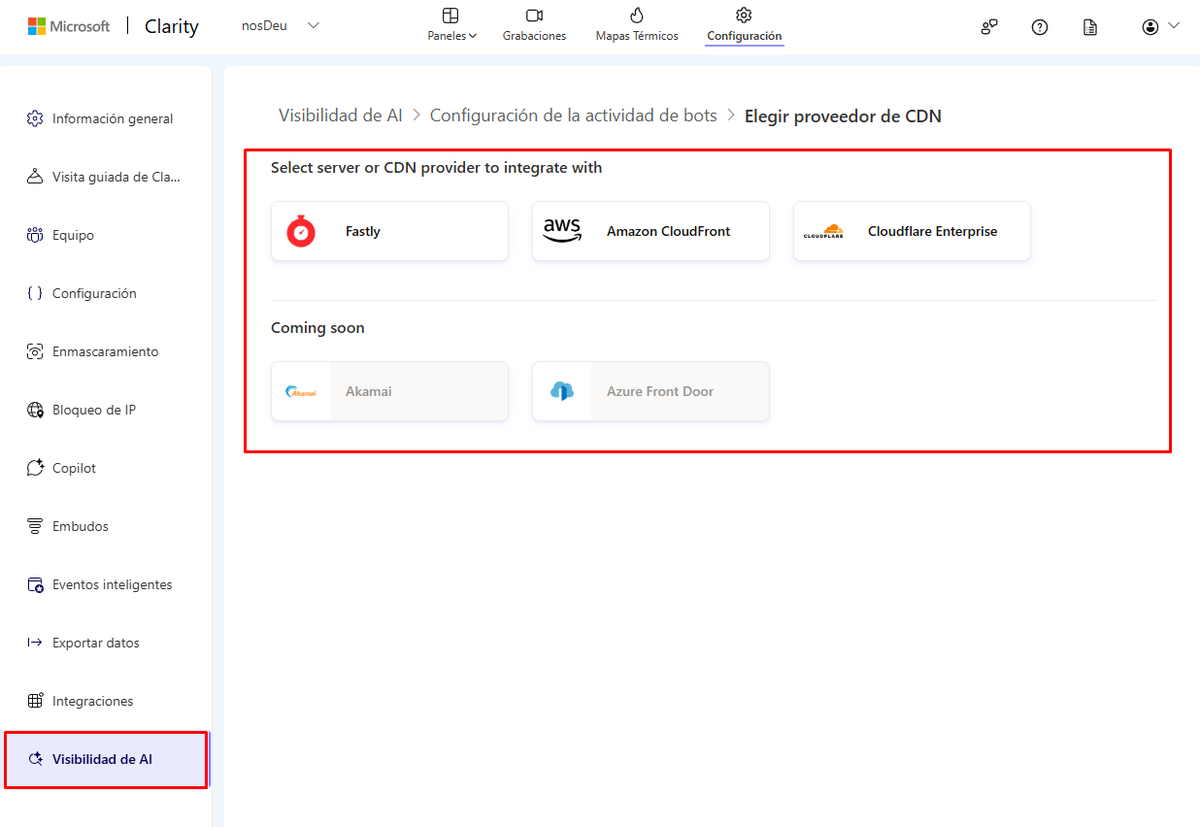Viewport: 1200px width, 827px height.
Task: Click the Grabaciones camera icon
Action: click(534, 15)
